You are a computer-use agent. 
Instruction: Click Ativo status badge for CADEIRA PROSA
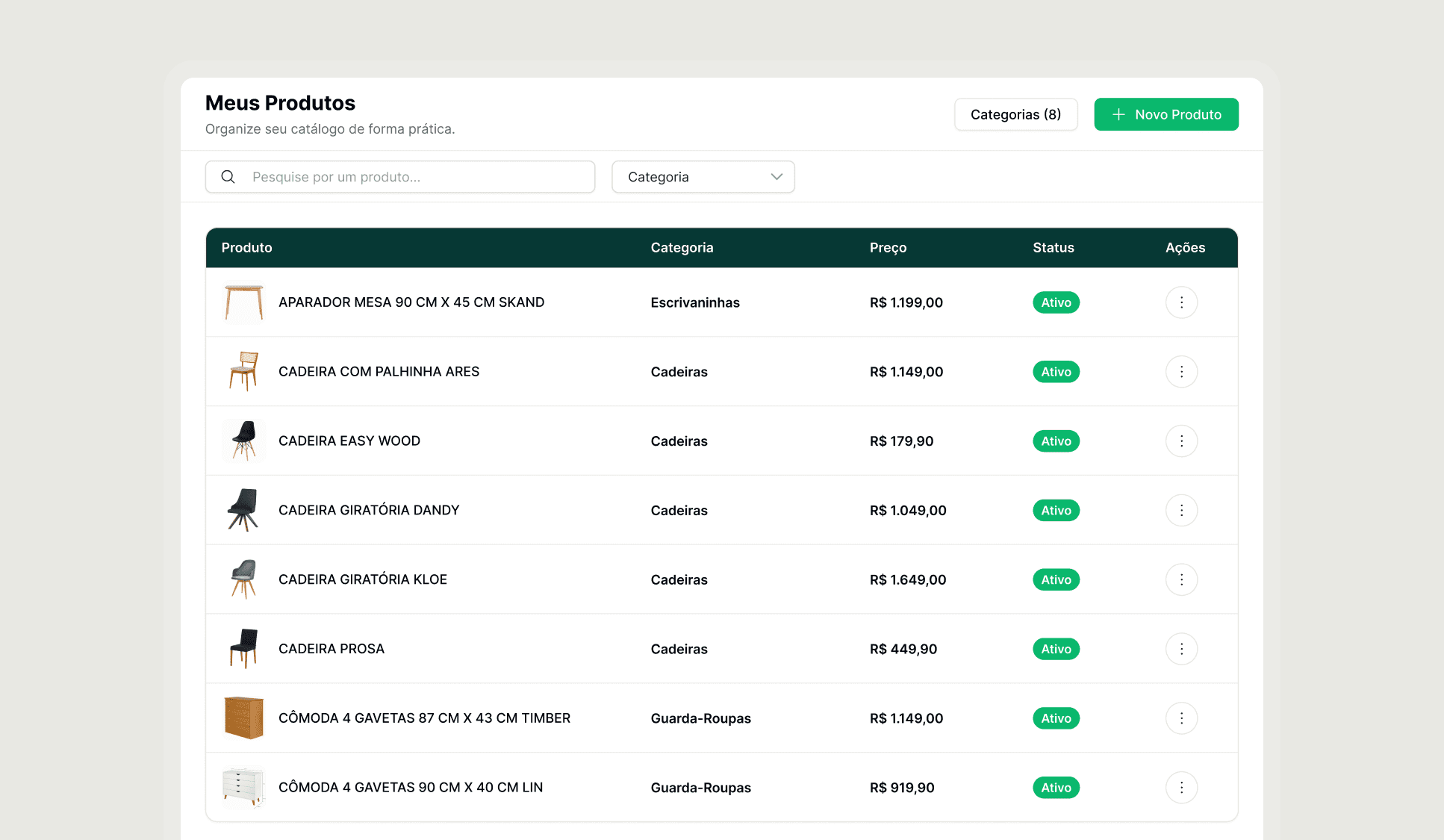point(1056,649)
